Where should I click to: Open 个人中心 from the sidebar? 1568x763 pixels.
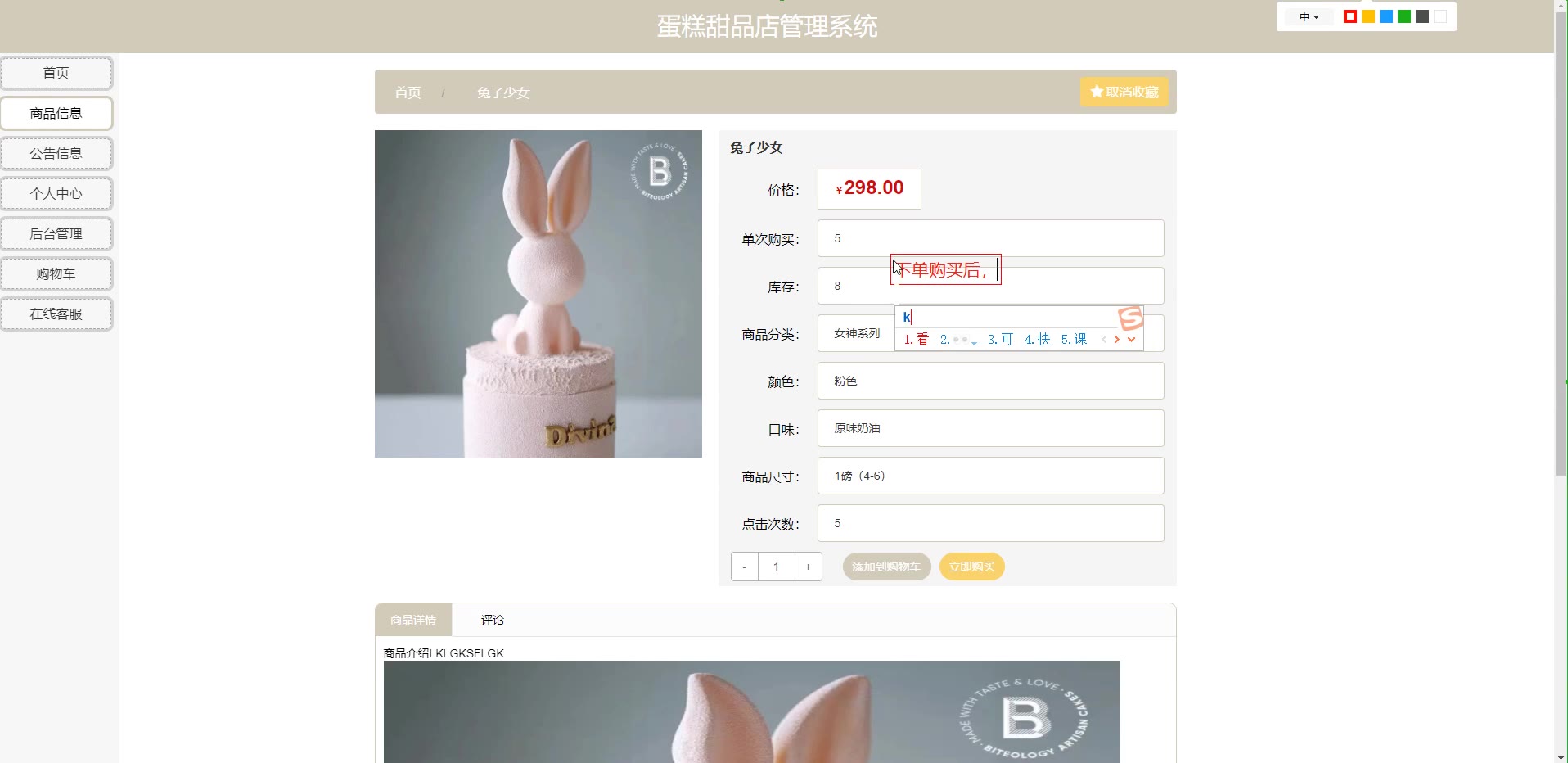click(56, 193)
